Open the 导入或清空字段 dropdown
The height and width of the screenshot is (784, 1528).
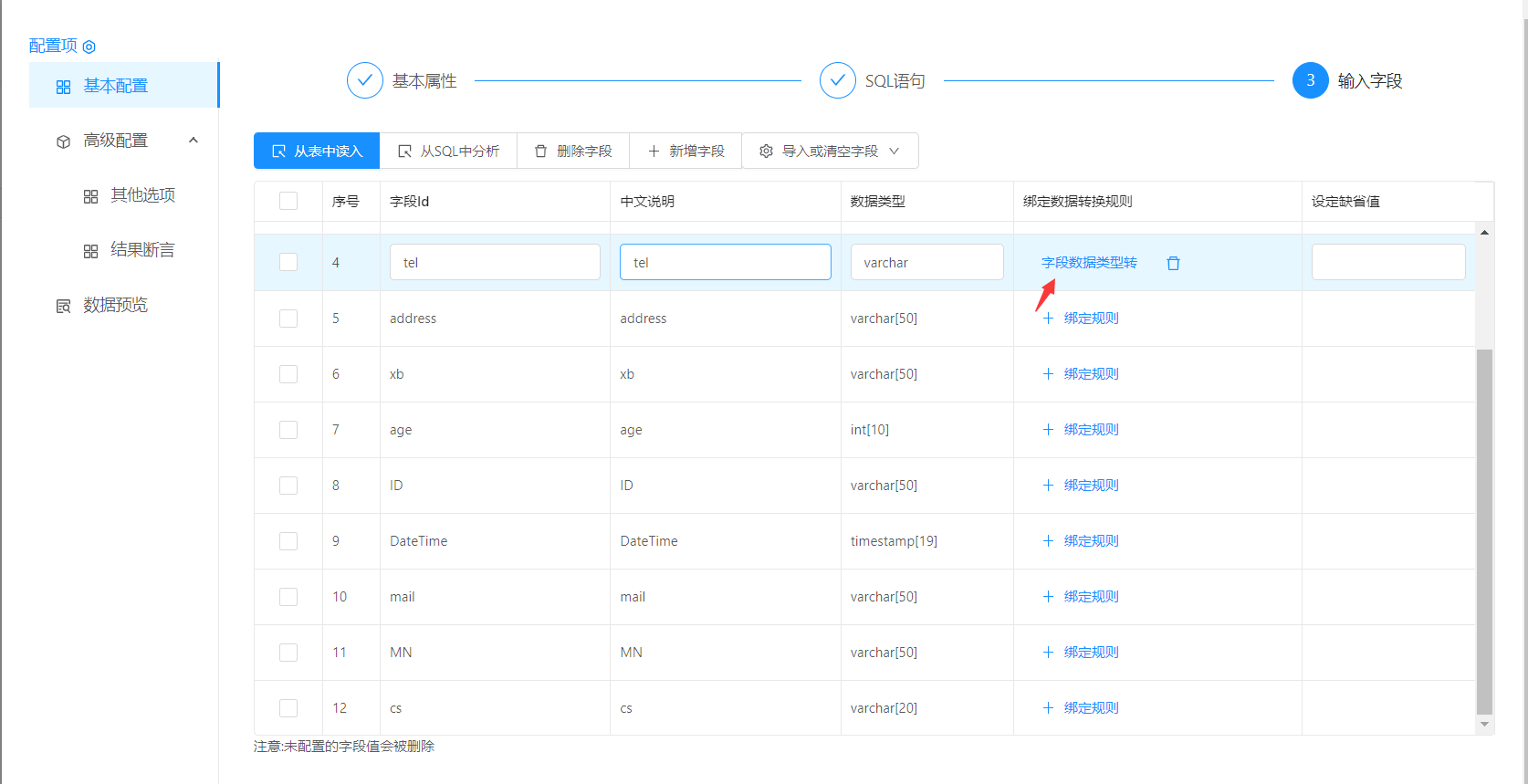(830, 152)
